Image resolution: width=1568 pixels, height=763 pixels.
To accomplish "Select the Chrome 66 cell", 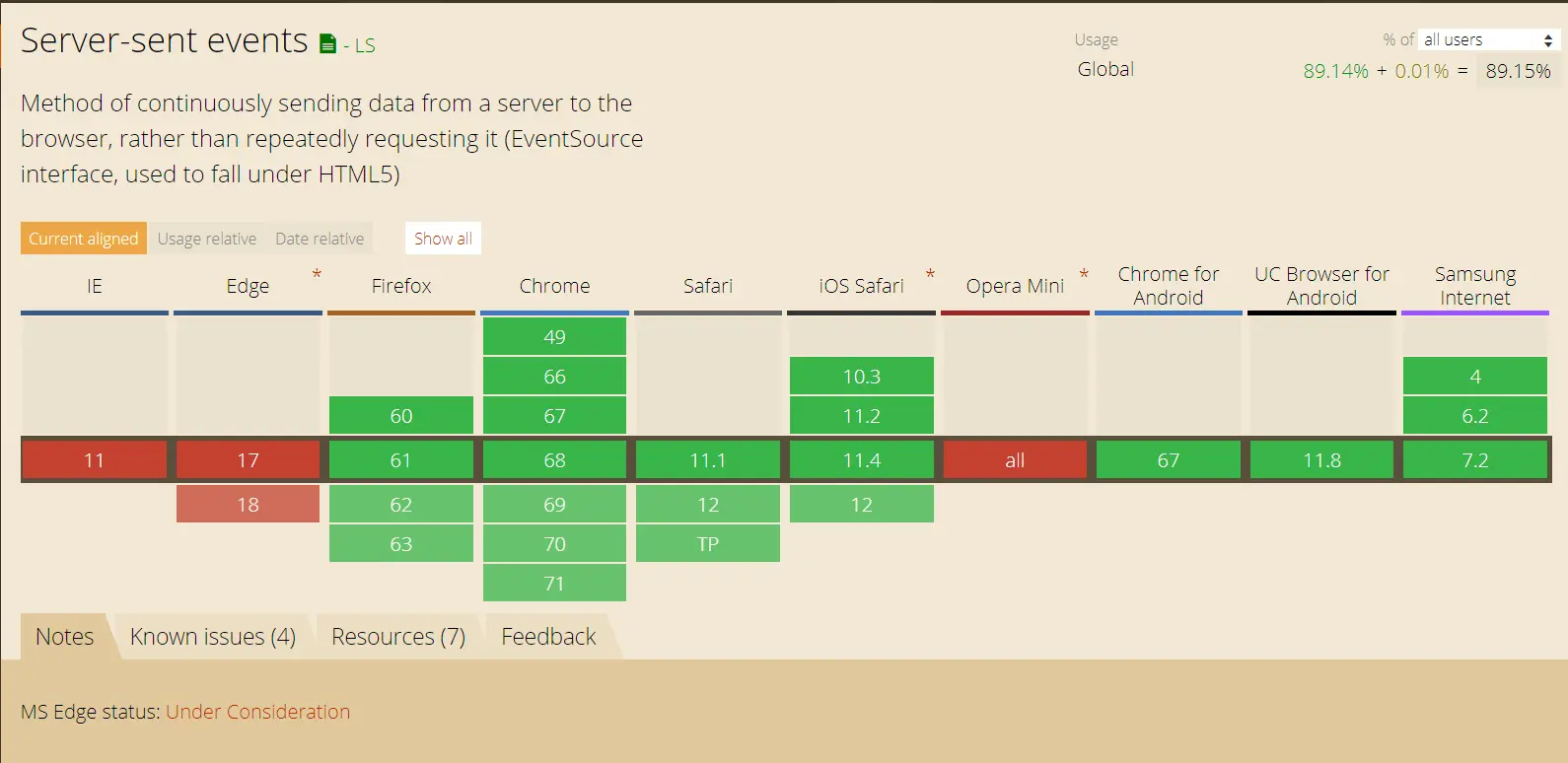I will pyautogui.click(x=554, y=377).
